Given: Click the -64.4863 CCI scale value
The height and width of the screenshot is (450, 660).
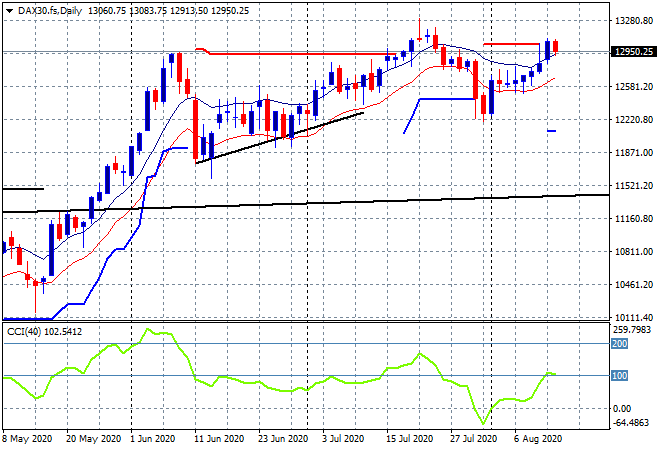Looking at the screenshot, I should (x=631, y=422).
